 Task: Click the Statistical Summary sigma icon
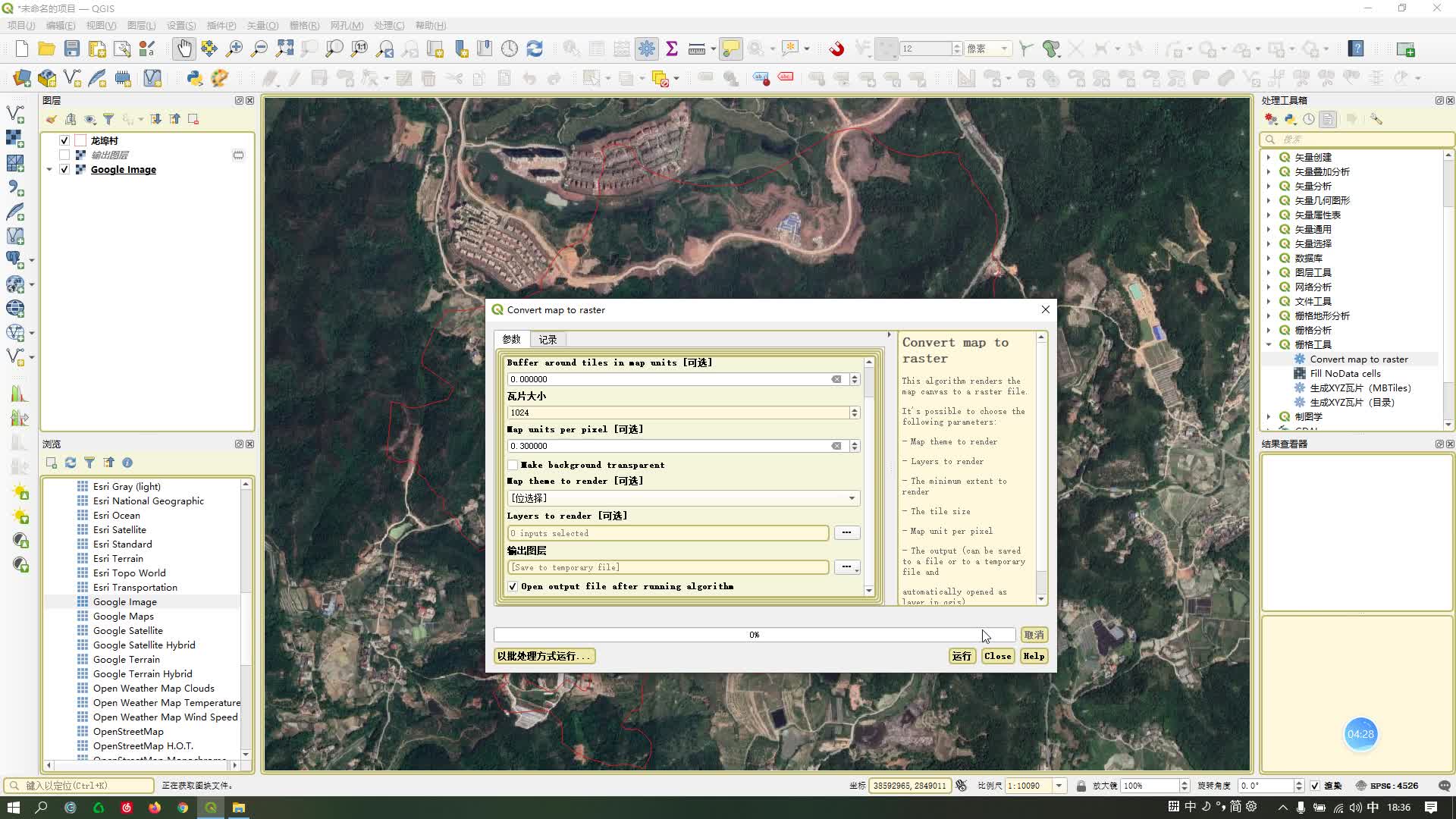point(671,49)
